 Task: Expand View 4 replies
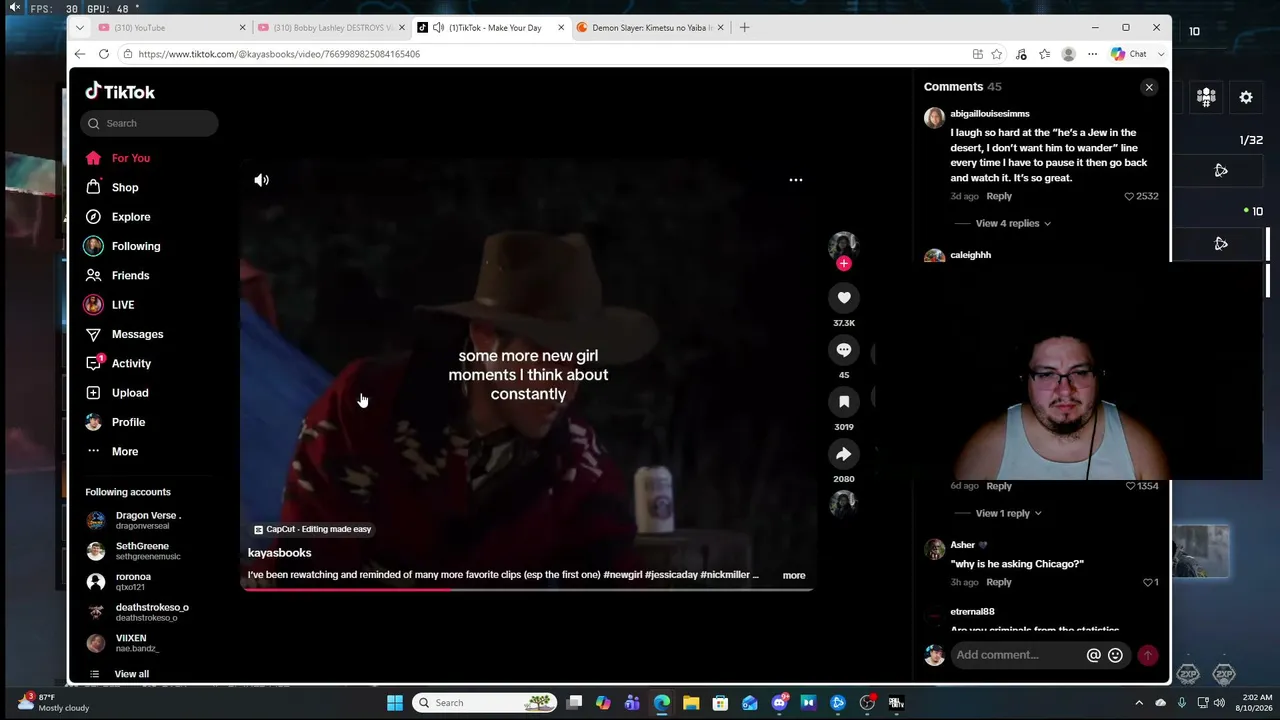[x=1013, y=223]
